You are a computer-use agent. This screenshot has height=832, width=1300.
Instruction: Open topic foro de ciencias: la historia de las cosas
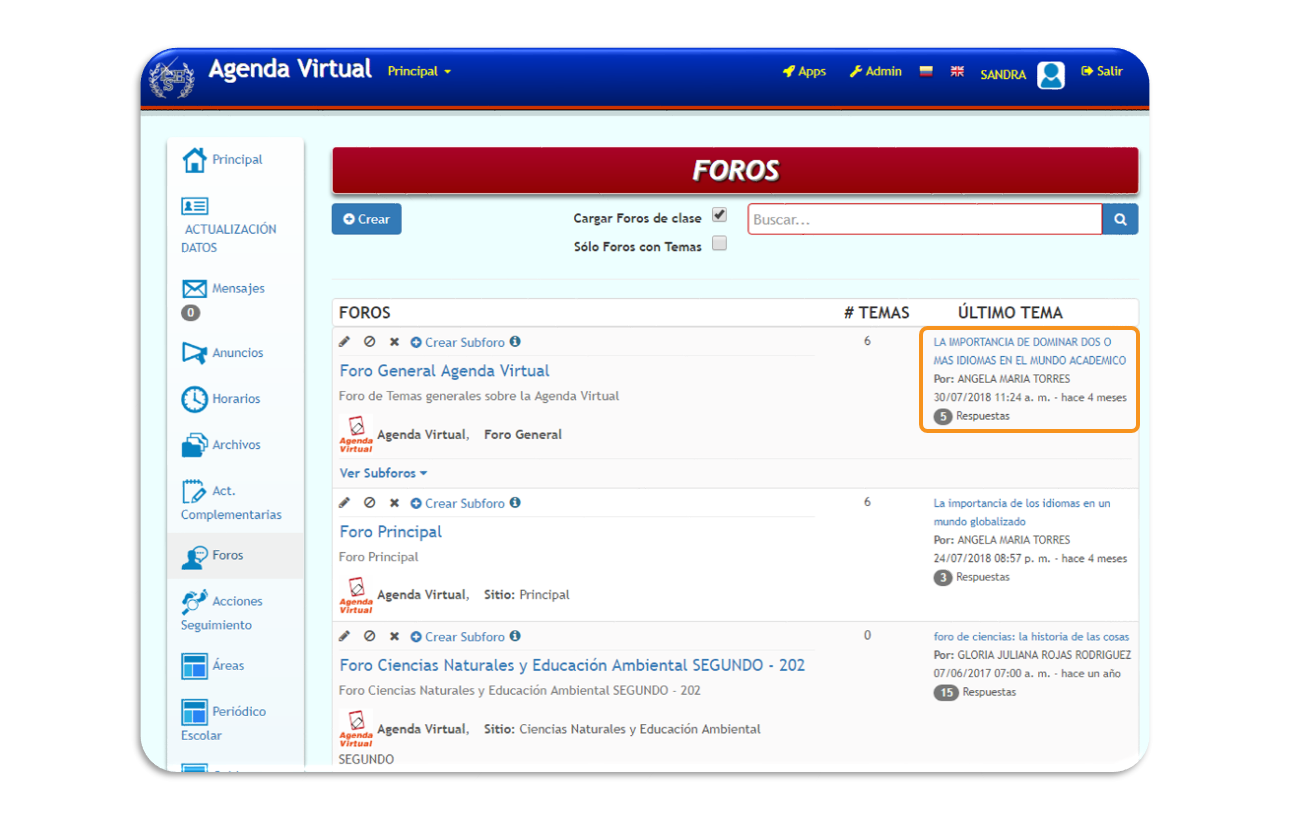click(x=1031, y=636)
